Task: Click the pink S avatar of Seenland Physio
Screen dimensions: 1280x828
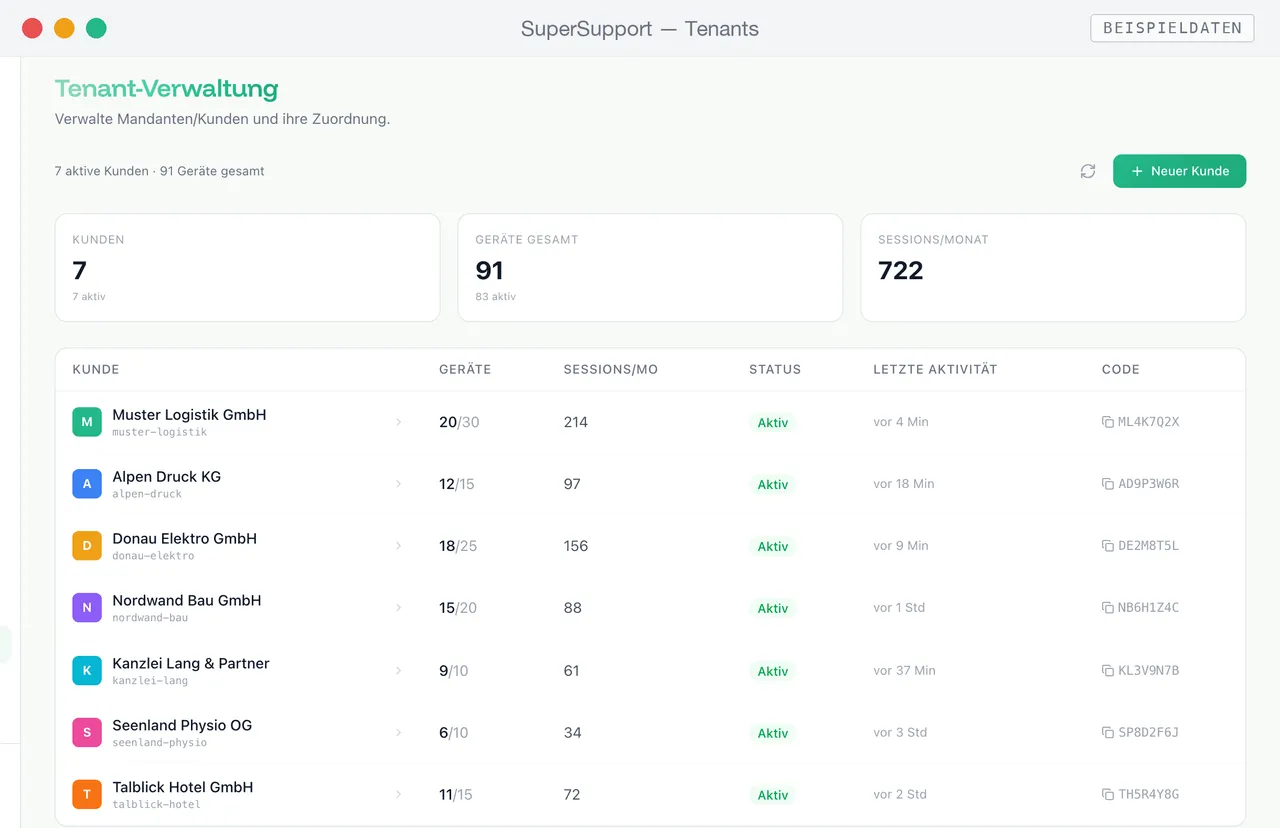Action: 87,733
